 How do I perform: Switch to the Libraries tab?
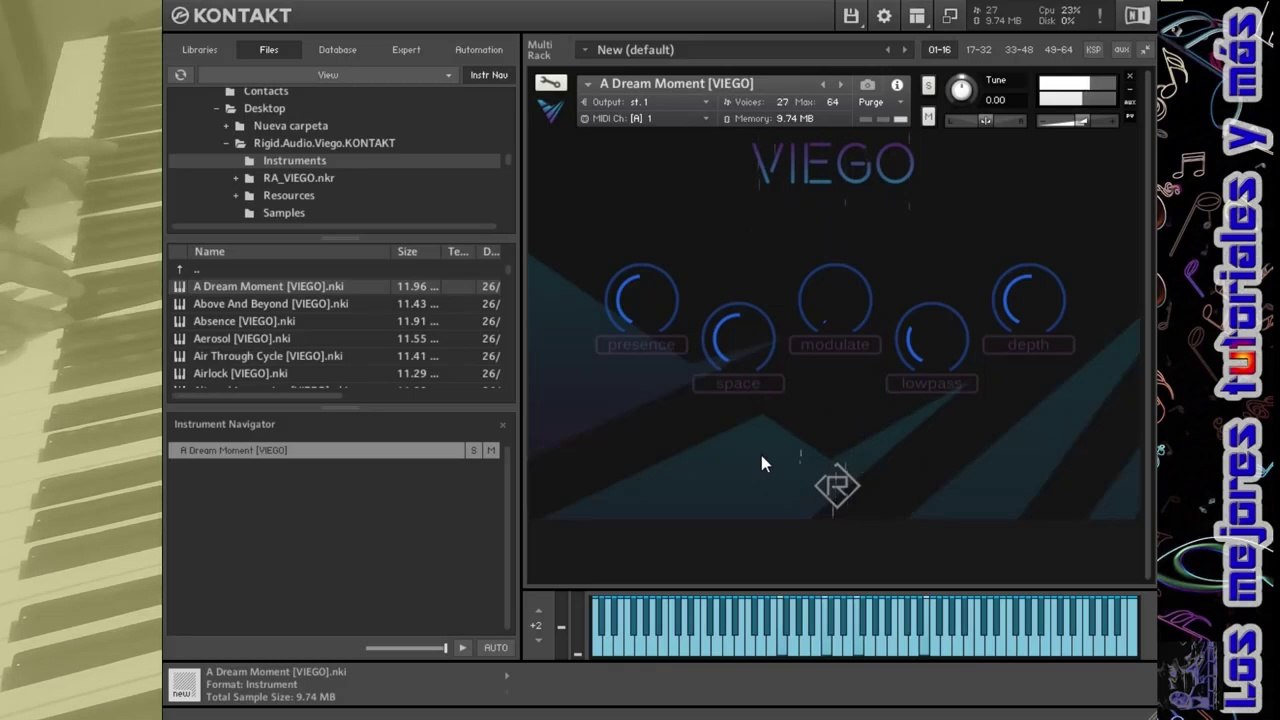click(199, 50)
